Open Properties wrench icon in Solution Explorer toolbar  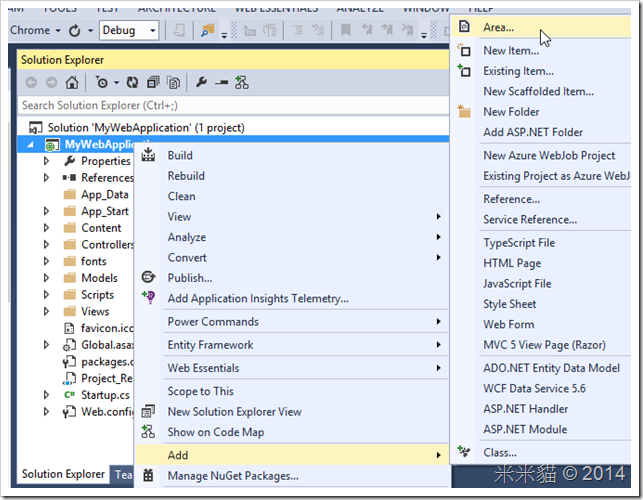(201, 82)
